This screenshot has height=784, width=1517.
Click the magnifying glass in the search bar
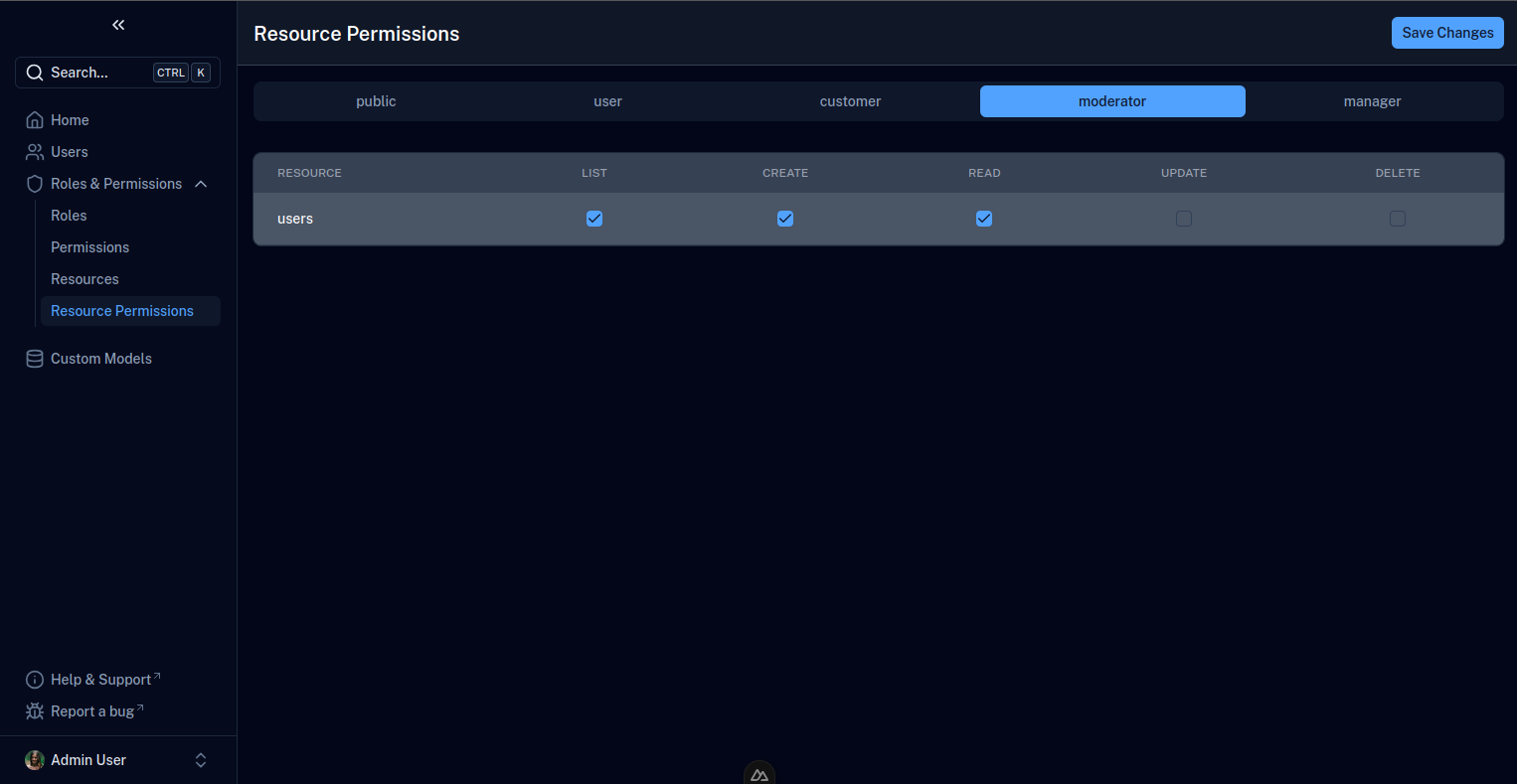pos(35,72)
